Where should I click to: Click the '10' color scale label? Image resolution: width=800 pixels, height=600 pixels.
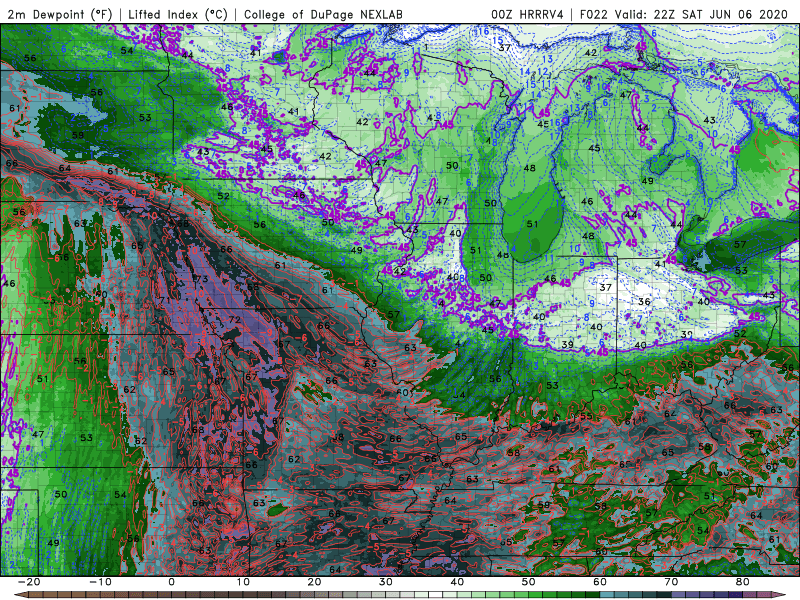click(x=243, y=582)
